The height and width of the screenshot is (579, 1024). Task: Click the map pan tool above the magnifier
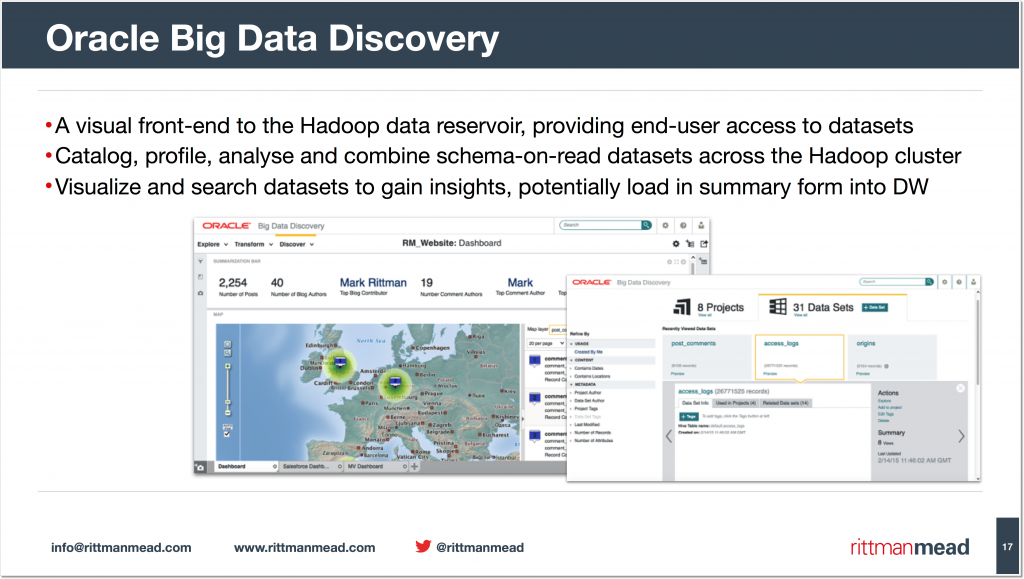227,344
